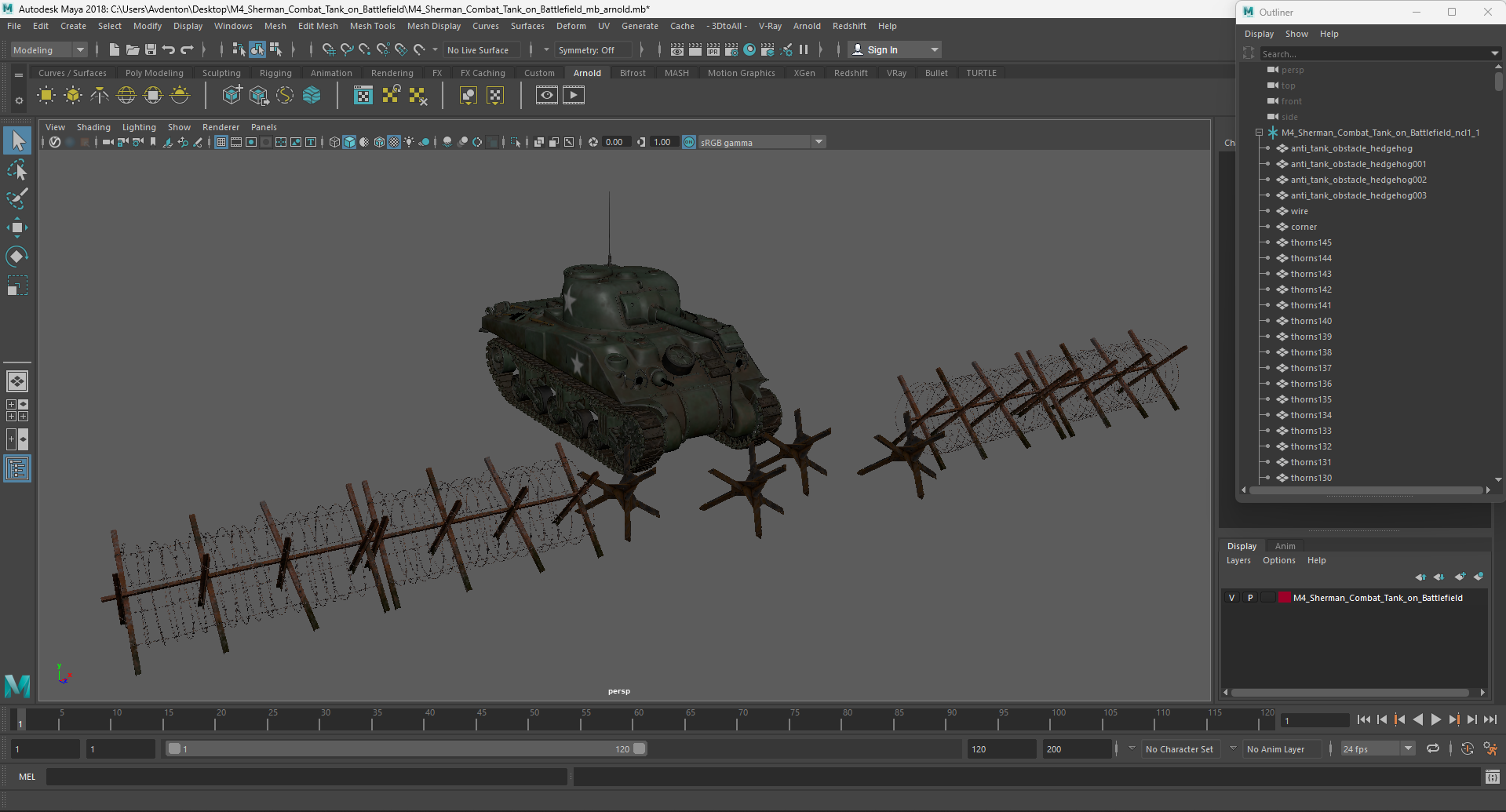Toggle the layer display type box
Viewport: 1506px width, 812px height.
pos(1267,598)
